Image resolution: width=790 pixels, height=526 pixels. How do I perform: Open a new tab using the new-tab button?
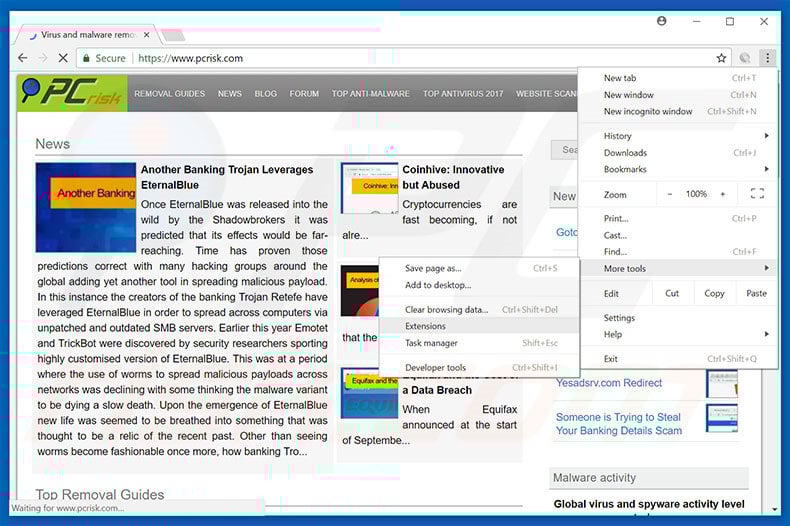[x=173, y=35]
